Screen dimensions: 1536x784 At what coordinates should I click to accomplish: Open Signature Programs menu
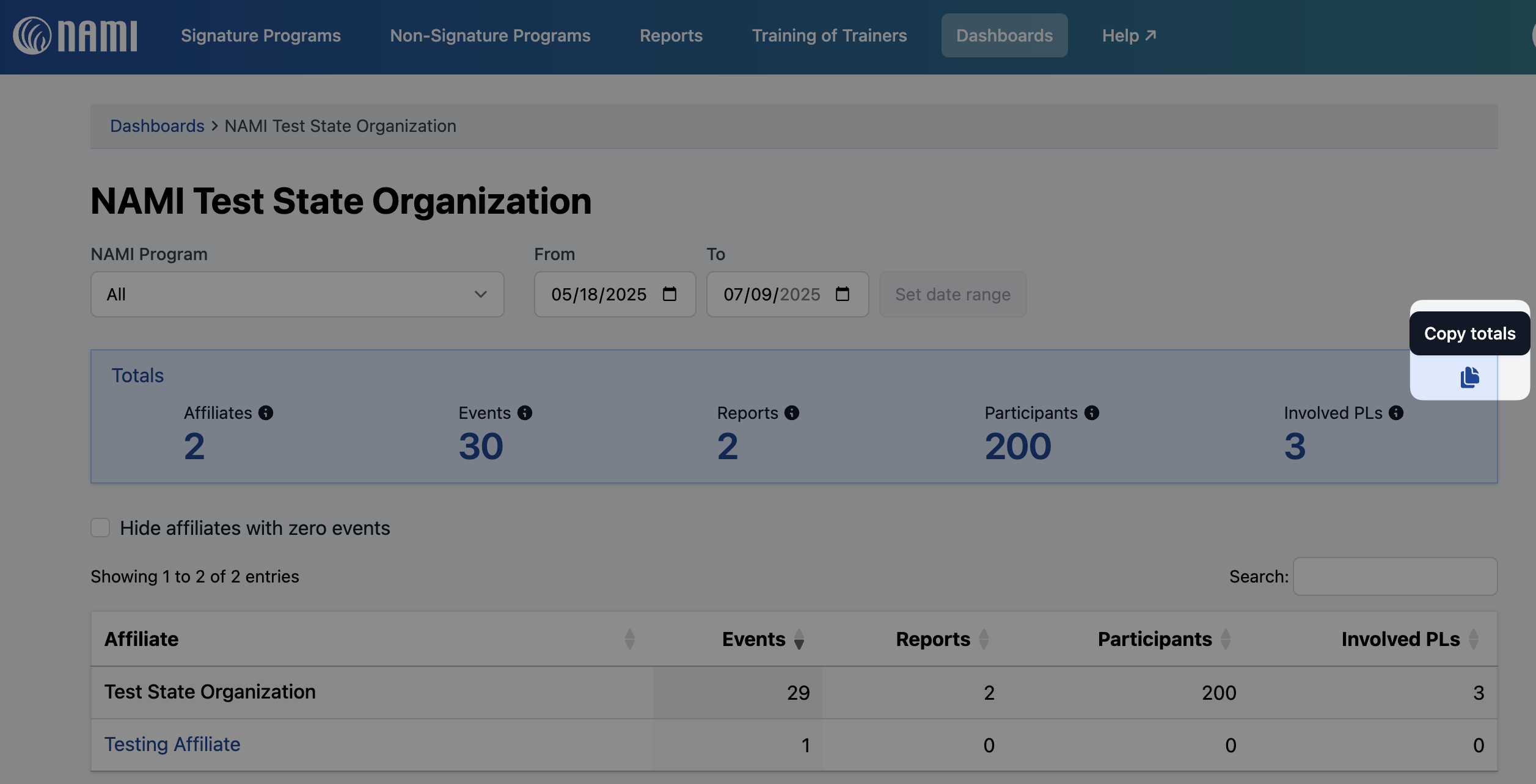coord(261,35)
